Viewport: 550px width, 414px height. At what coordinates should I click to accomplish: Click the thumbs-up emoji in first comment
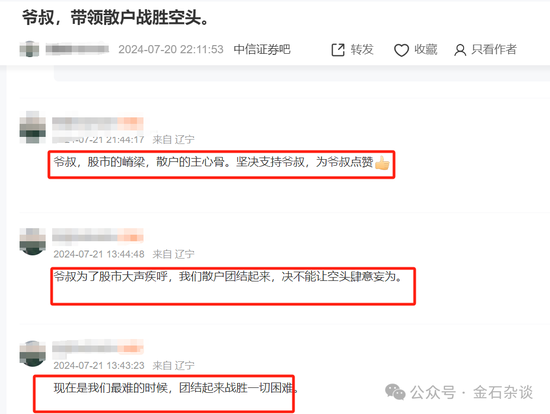[382, 163]
